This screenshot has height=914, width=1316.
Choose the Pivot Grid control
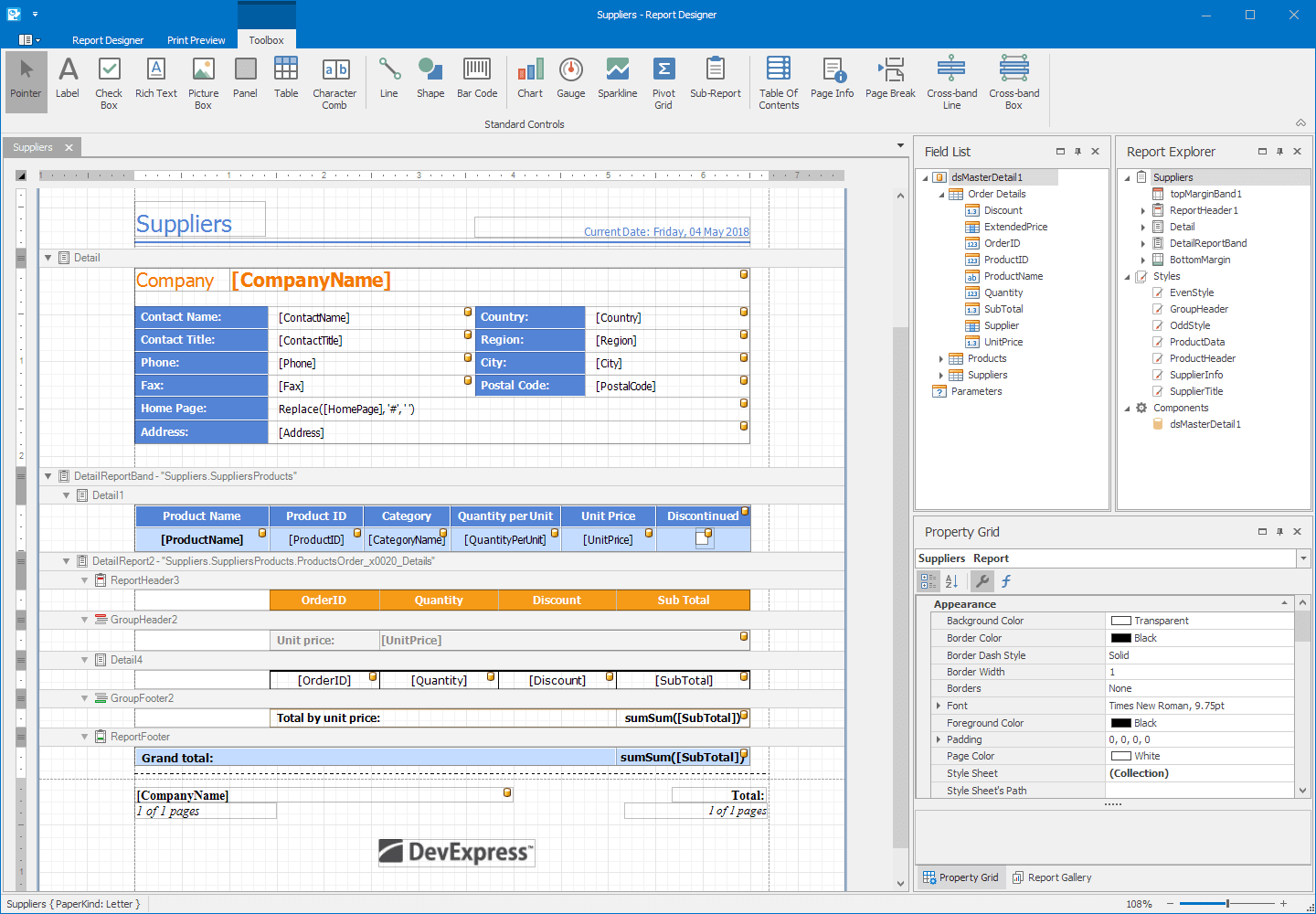tap(663, 80)
